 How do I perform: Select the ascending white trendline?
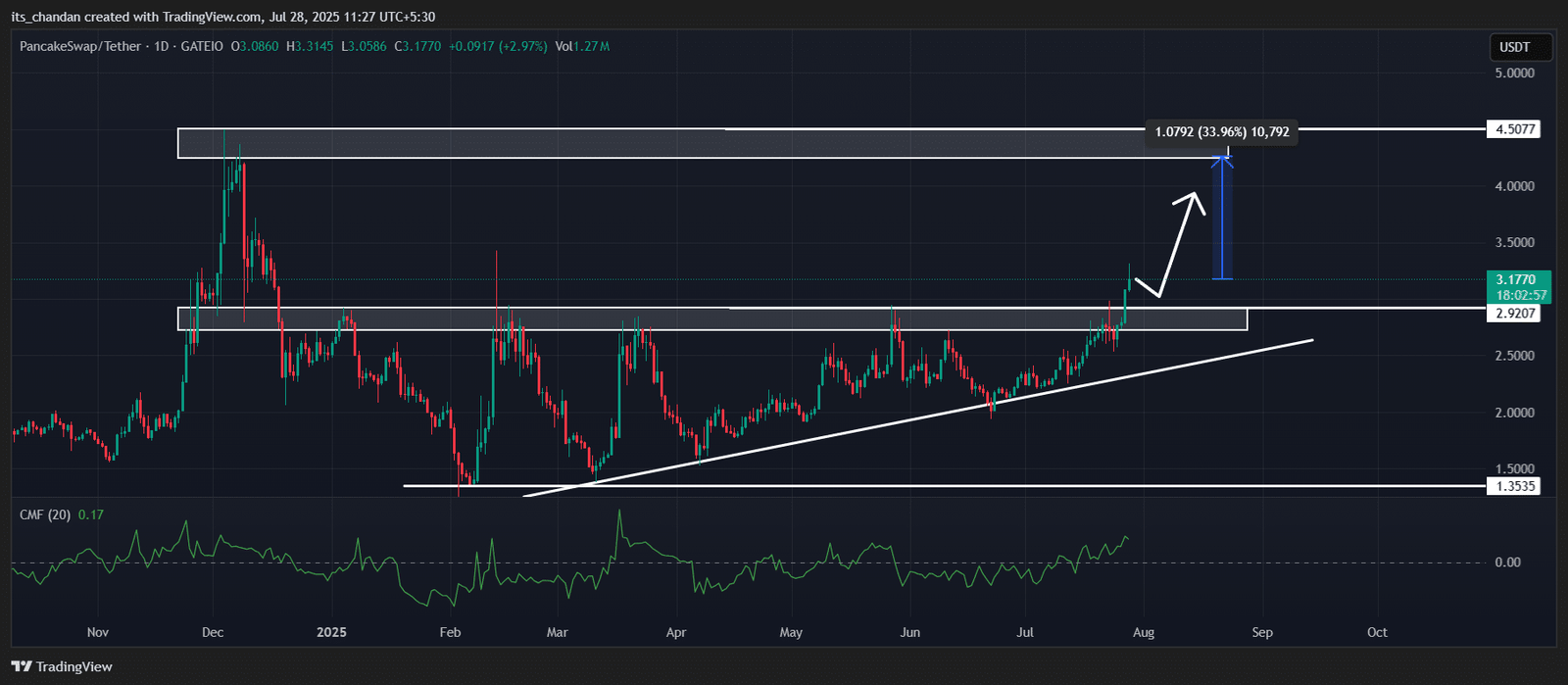[882, 422]
